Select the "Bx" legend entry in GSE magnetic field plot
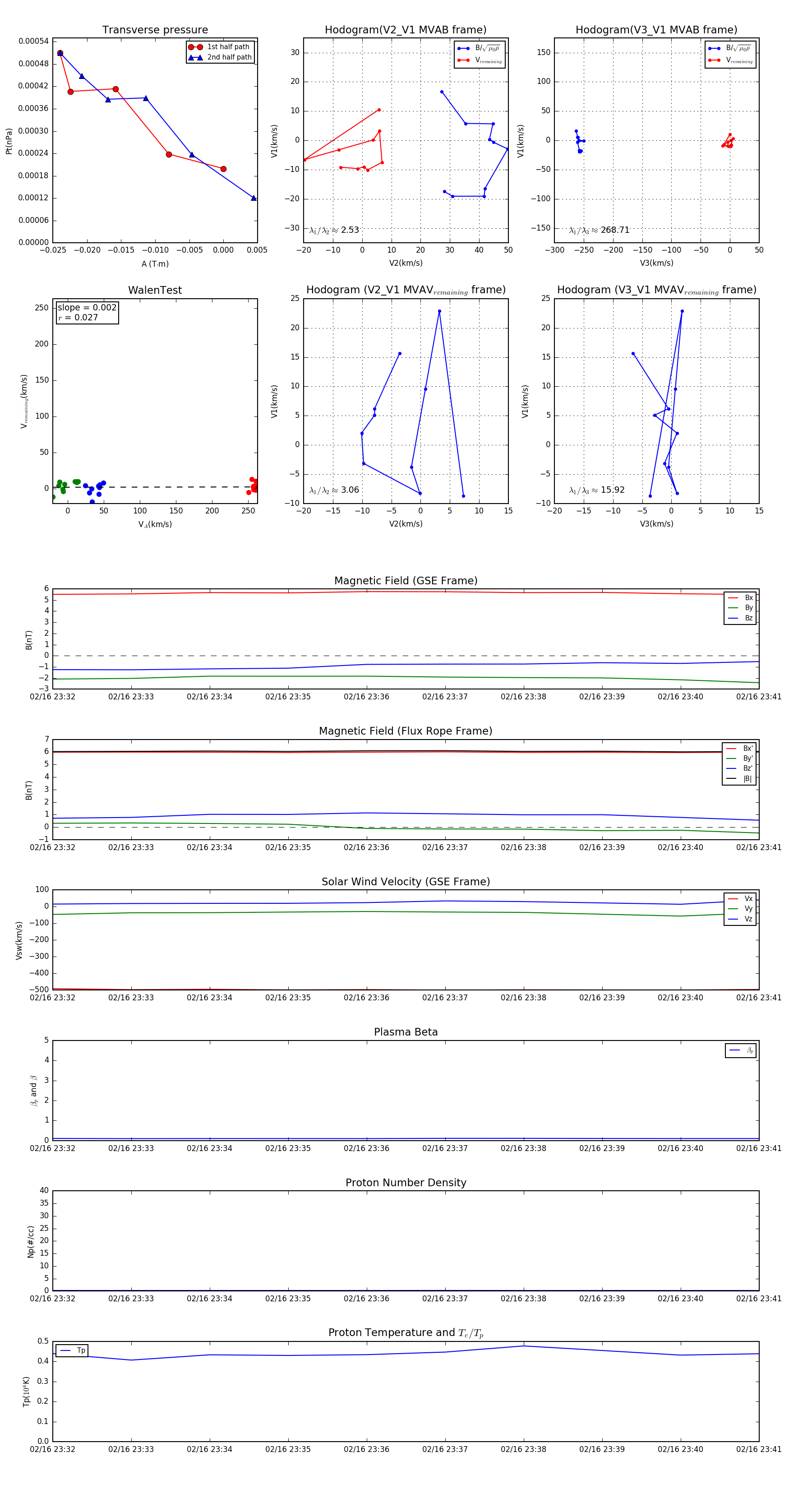Image resolution: width=812 pixels, height=1489 pixels. [740, 598]
